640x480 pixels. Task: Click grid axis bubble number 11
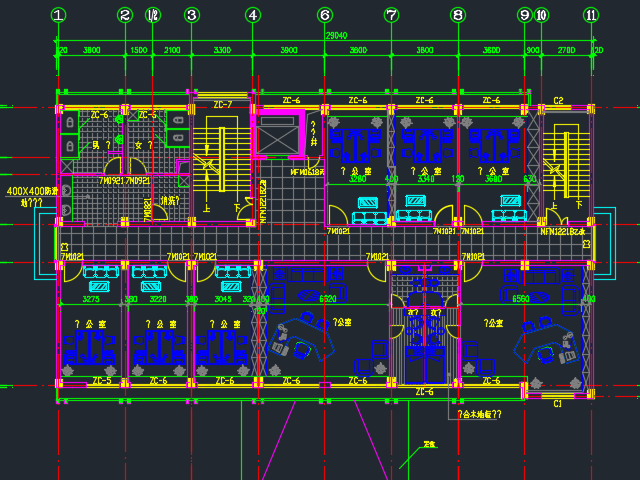[x=591, y=15]
